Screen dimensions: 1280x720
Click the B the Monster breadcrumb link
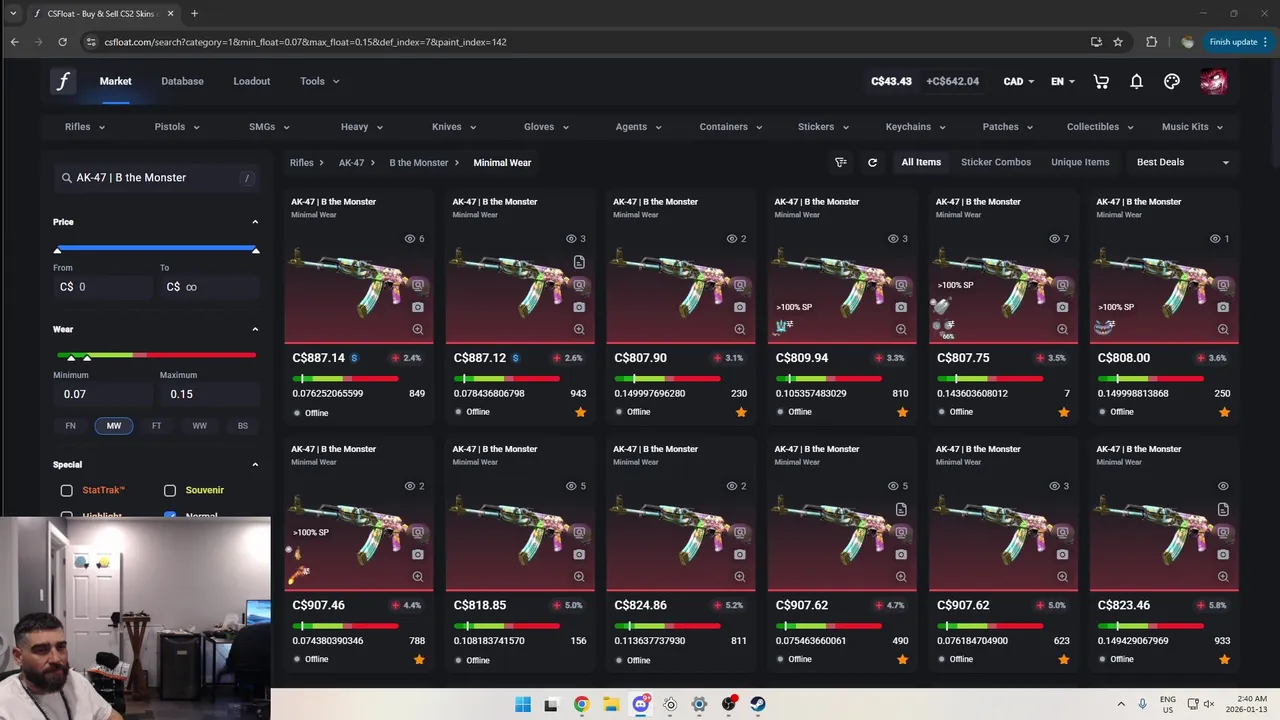tap(419, 162)
